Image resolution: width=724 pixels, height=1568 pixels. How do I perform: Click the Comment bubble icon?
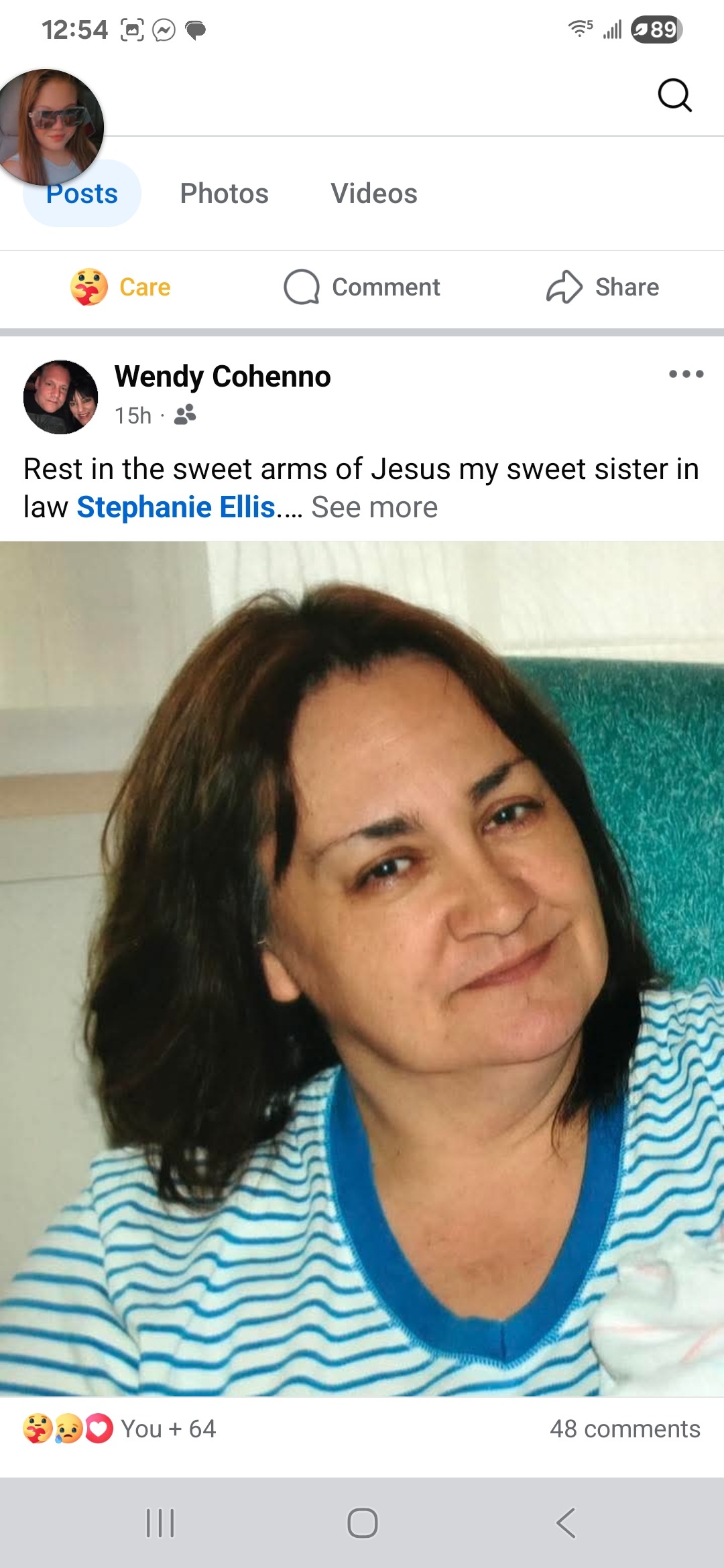coord(302,287)
